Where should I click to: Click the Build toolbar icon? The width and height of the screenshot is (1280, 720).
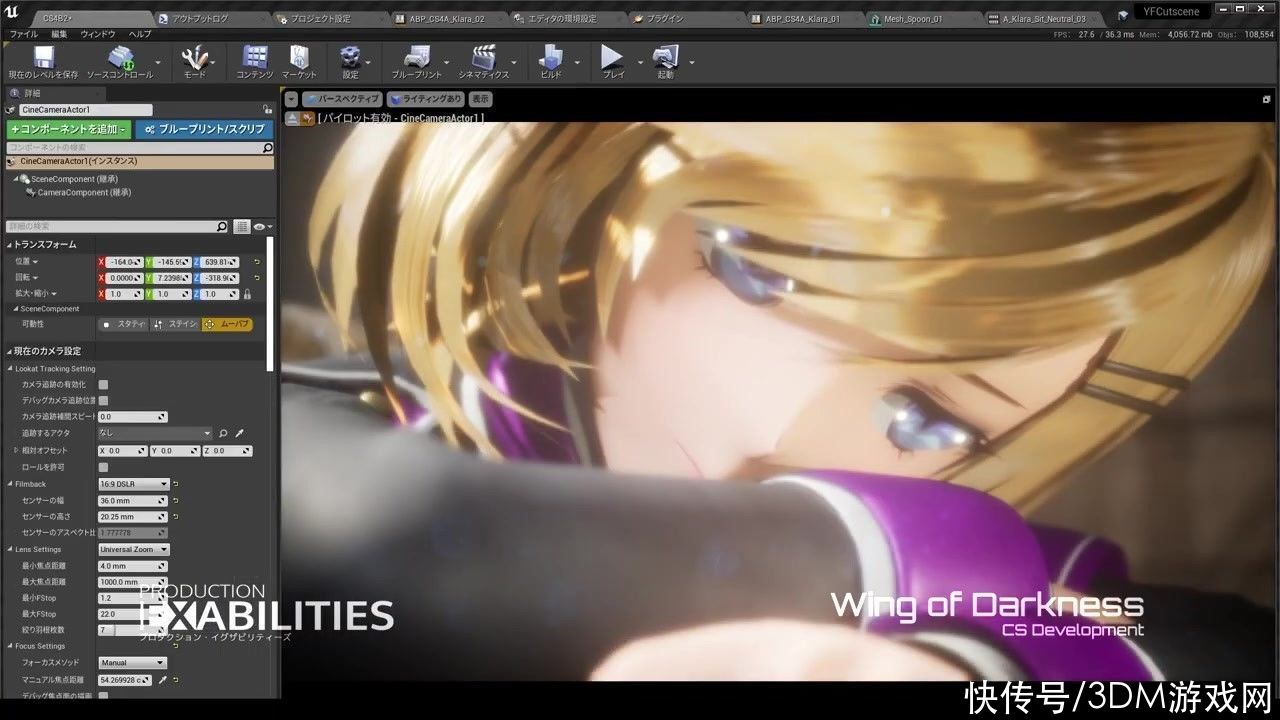tap(550, 57)
